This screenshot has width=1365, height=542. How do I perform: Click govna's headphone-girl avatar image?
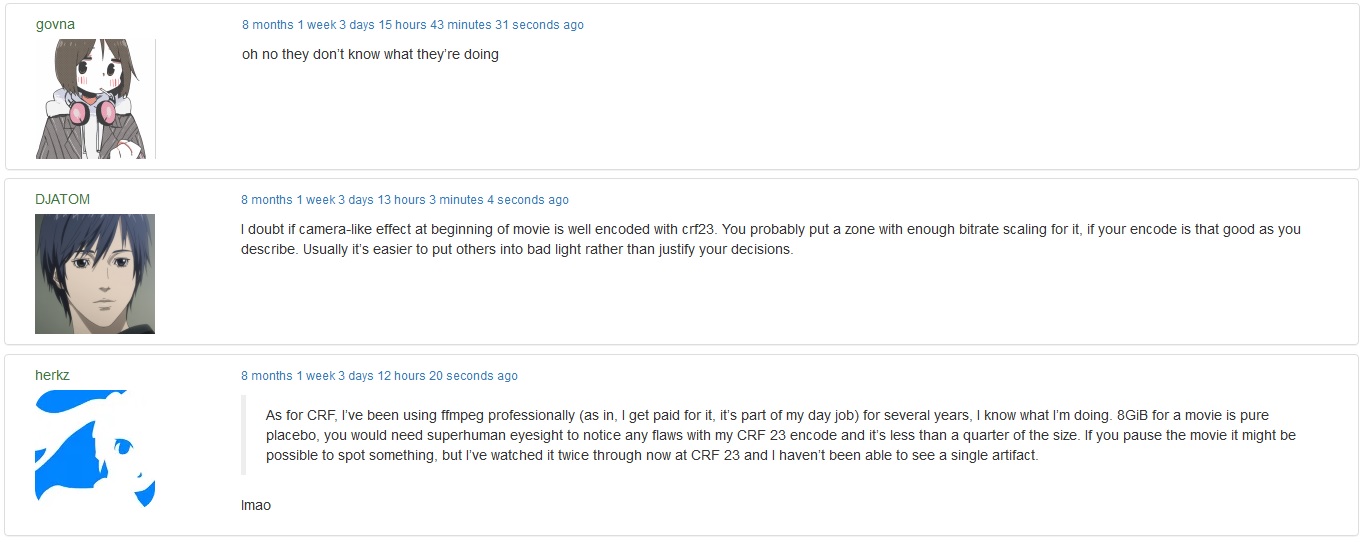(95, 99)
